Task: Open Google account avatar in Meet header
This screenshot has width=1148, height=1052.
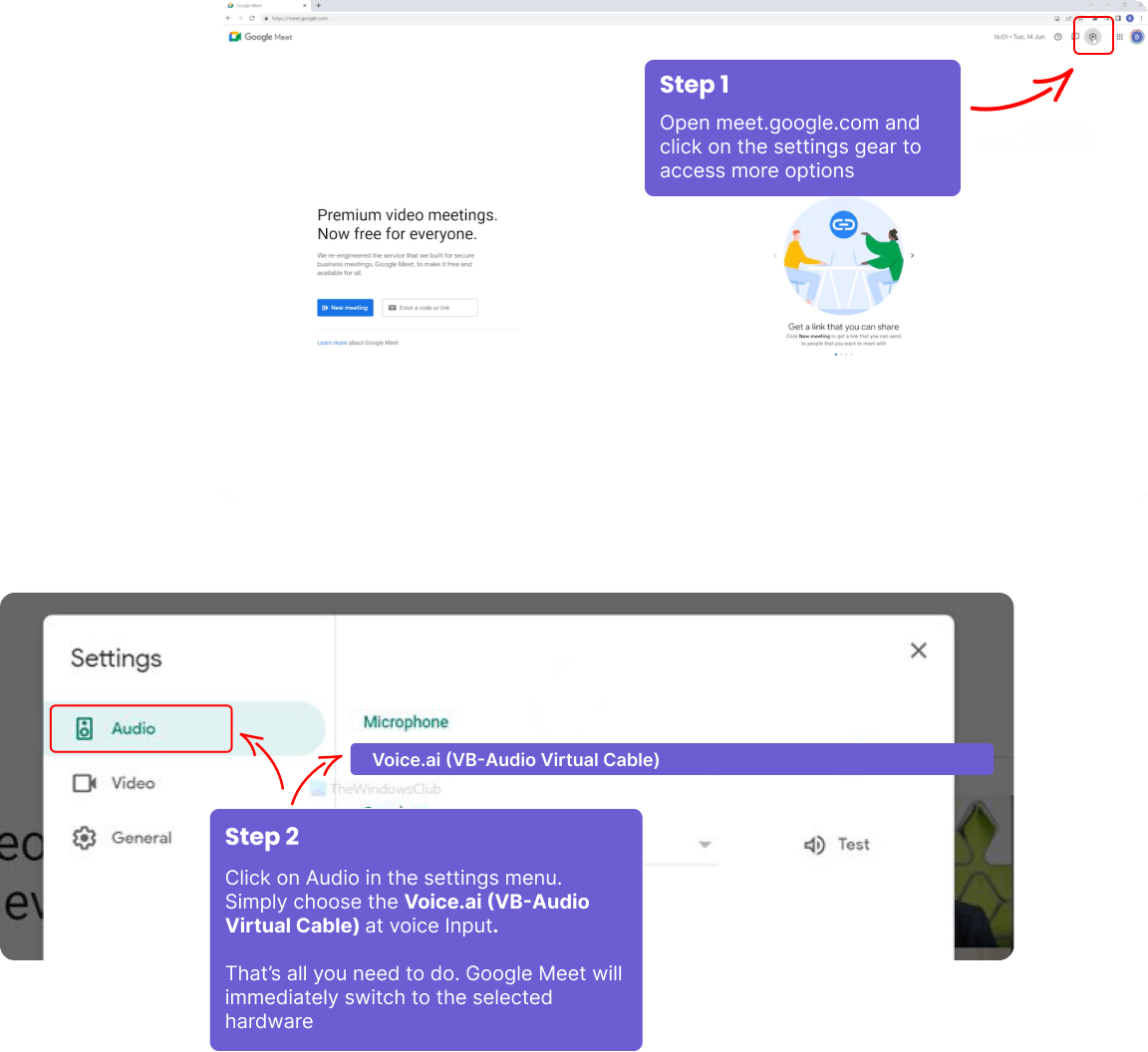Action: pos(1137,37)
